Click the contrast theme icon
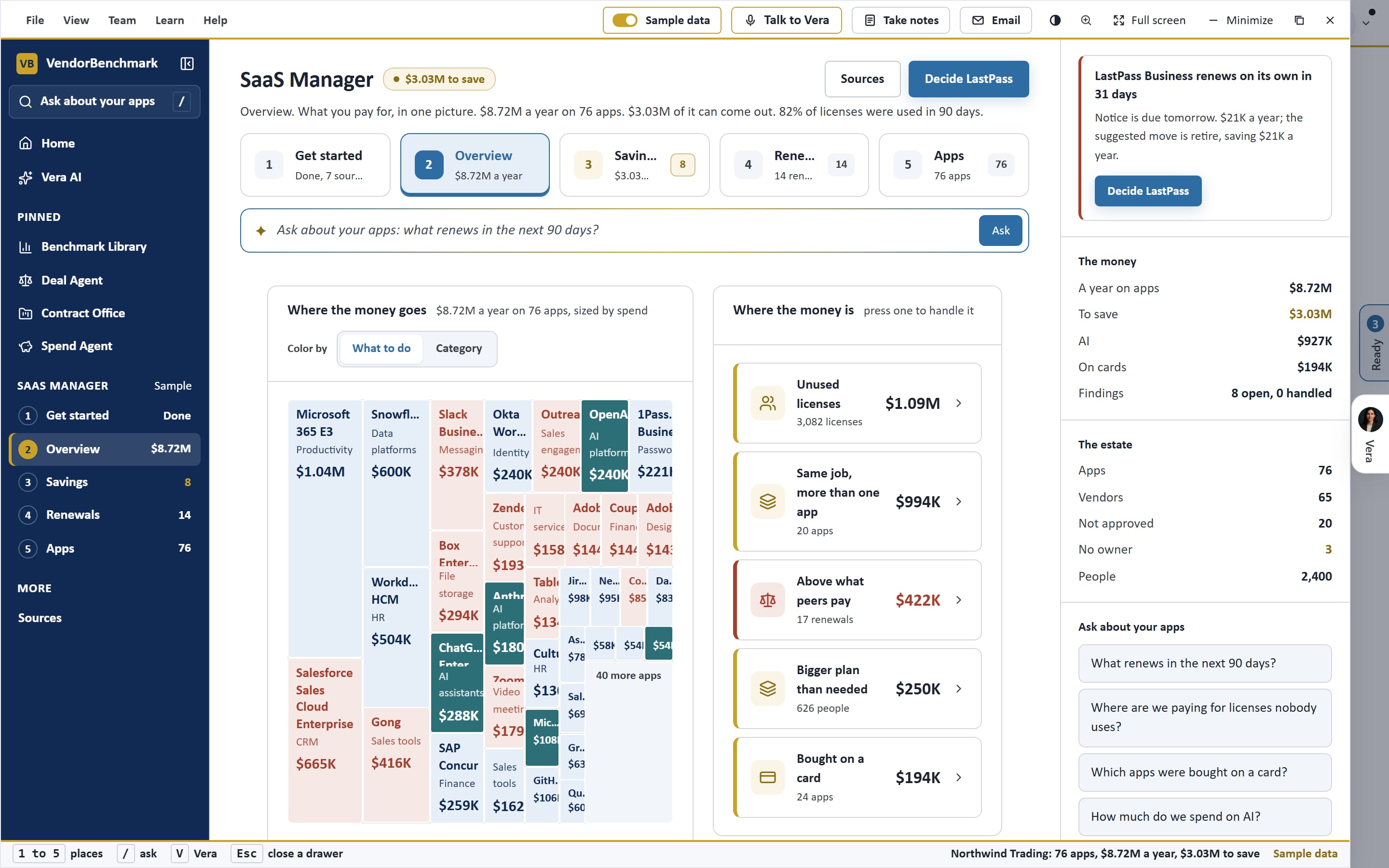1389x868 pixels. pos(1055,20)
